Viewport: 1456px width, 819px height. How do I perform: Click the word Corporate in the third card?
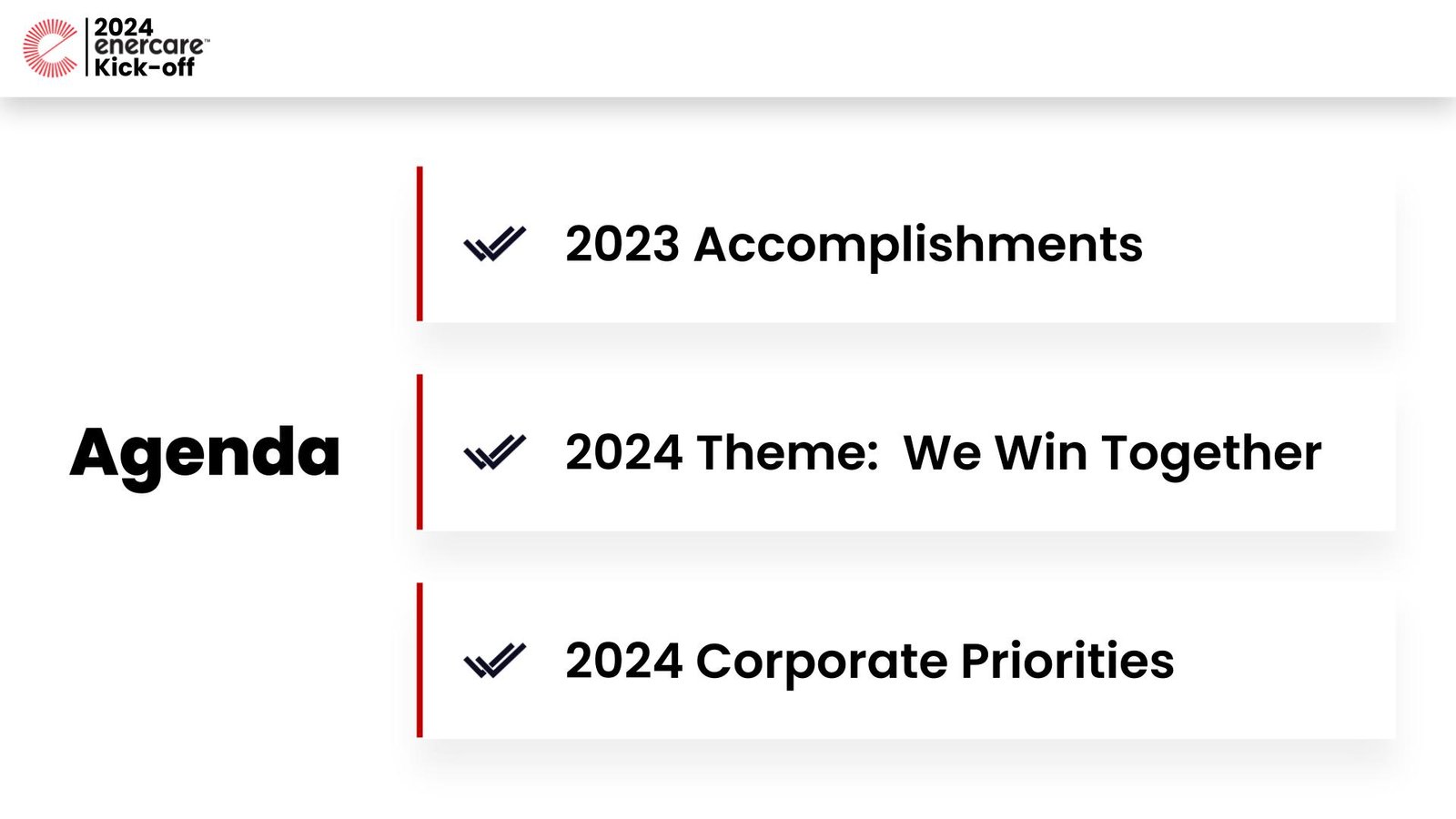click(822, 662)
